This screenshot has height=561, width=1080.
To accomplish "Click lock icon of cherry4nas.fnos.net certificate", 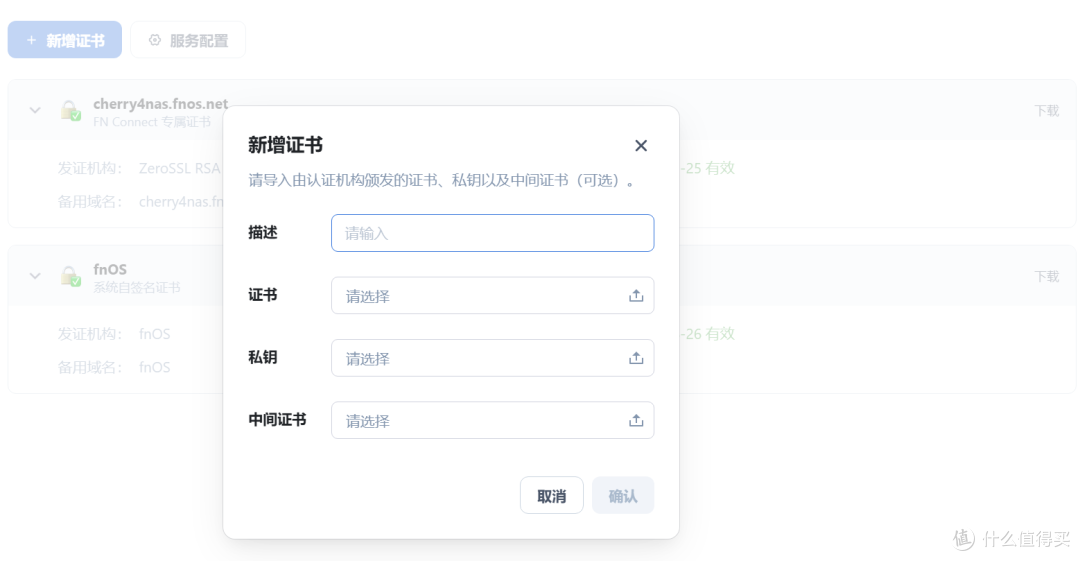I will point(70,110).
